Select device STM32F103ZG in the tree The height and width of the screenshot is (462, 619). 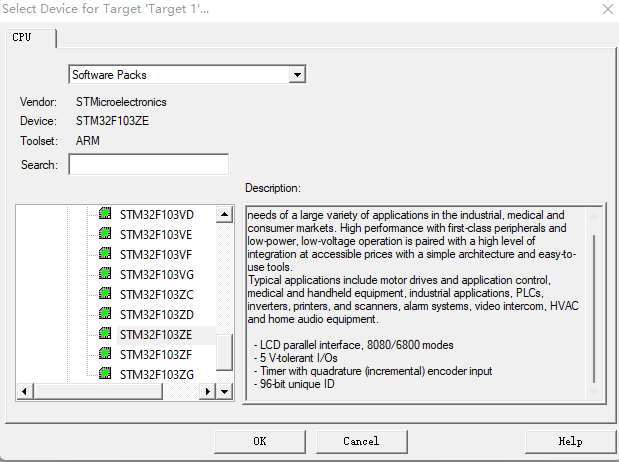tap(157, 374)
